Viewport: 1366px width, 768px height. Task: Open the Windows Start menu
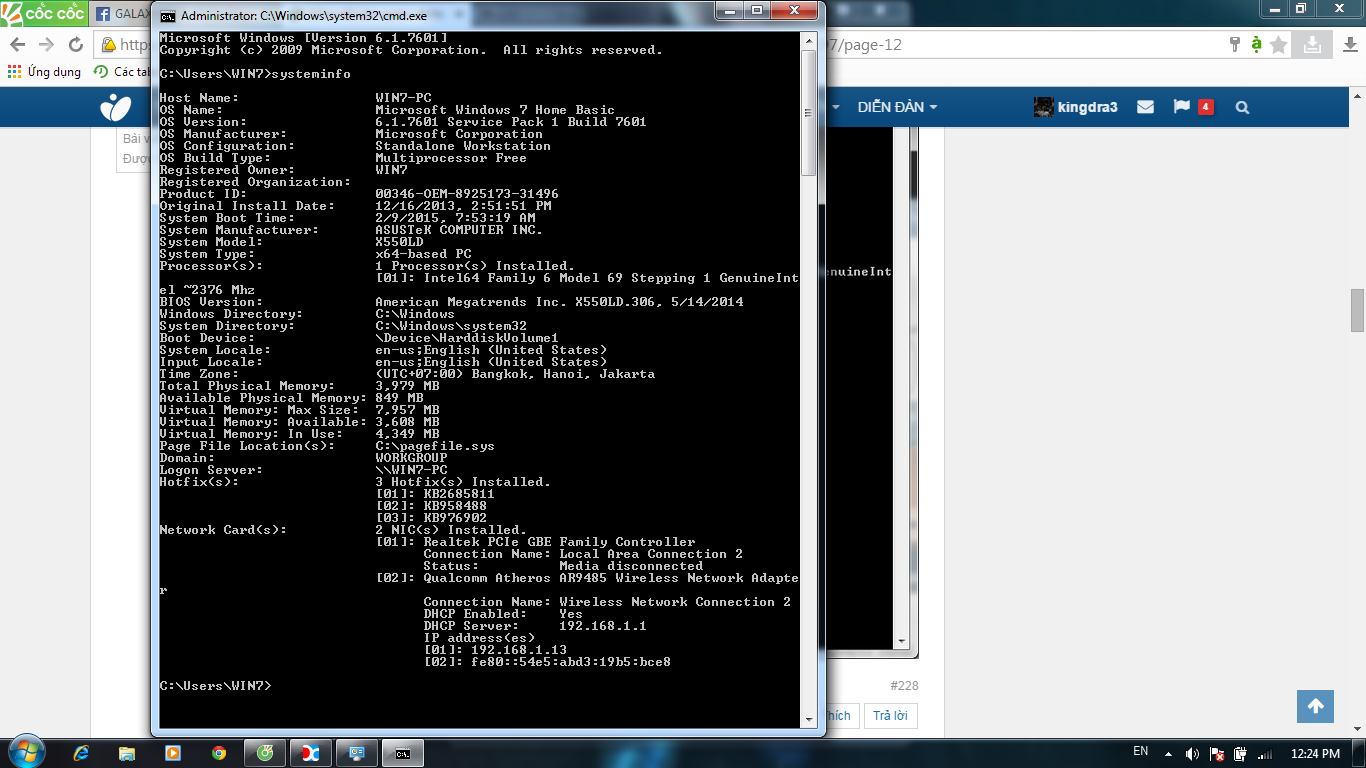26,752
